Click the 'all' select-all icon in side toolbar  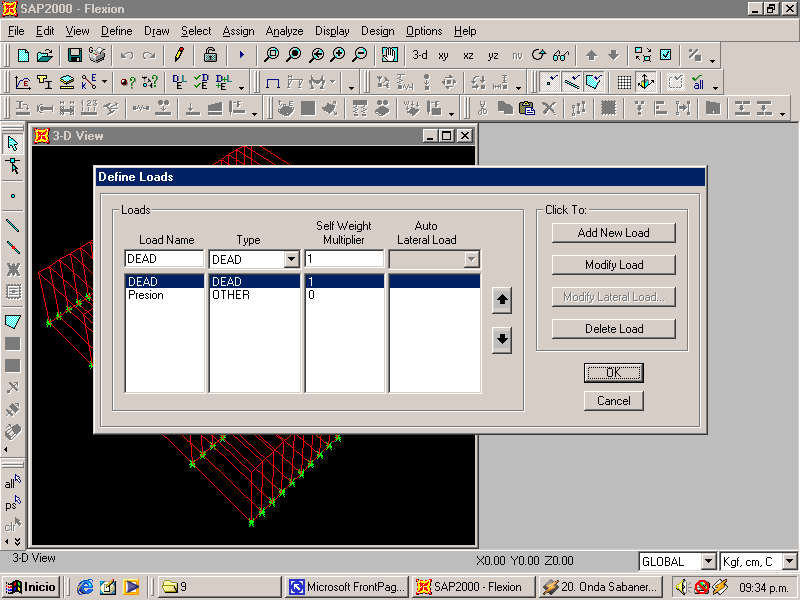coord(13,482)
